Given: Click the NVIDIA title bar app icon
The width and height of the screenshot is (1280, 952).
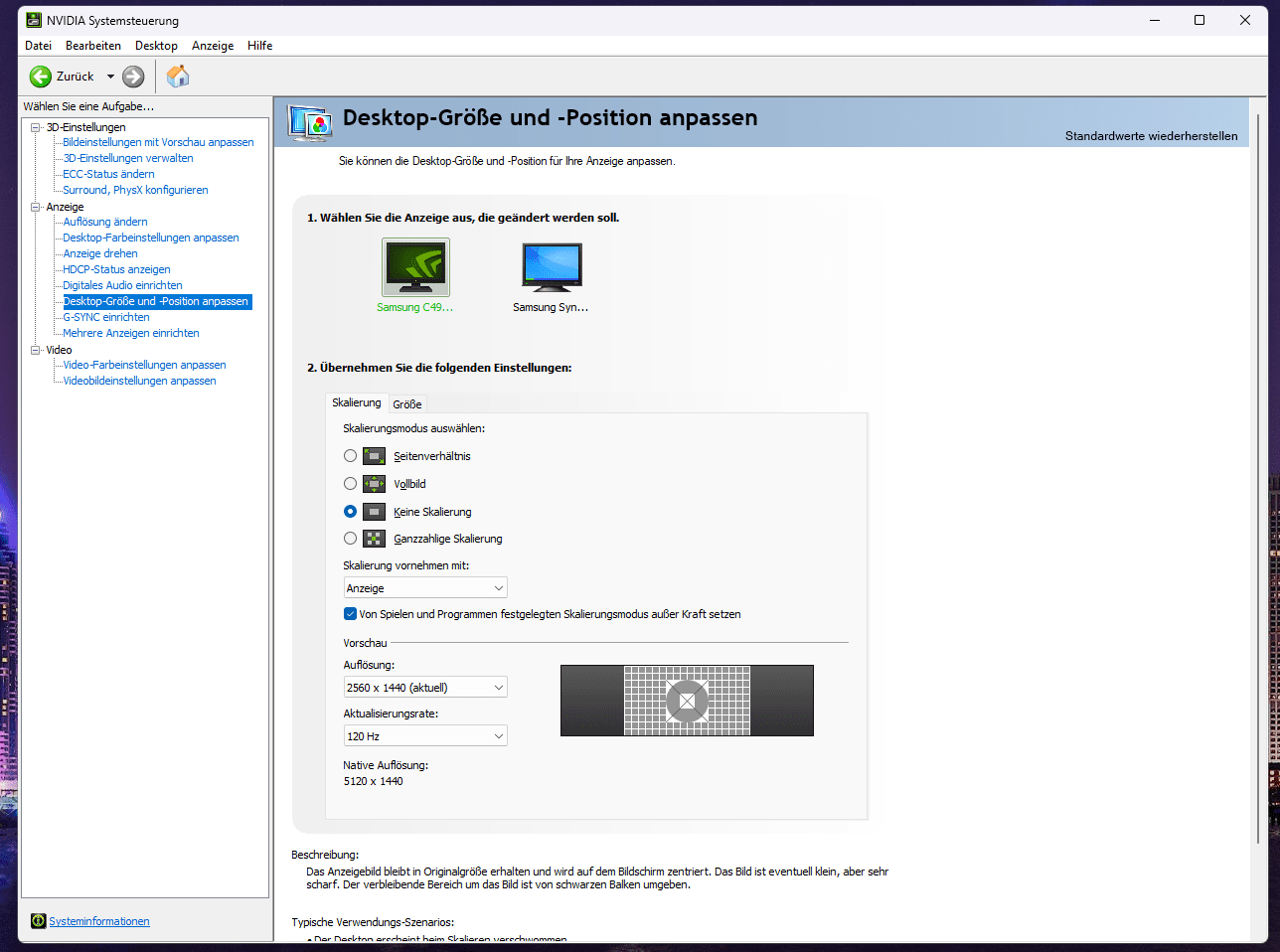Looking at the screenshot, I should pyautogui.click(x=34, y=20).
